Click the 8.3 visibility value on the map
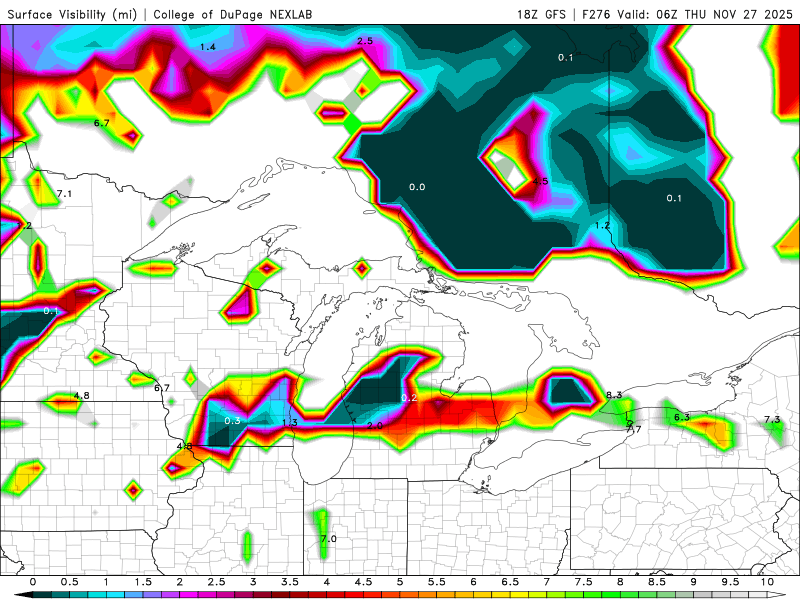The image size is (800, 600). [x=614, y=395]
